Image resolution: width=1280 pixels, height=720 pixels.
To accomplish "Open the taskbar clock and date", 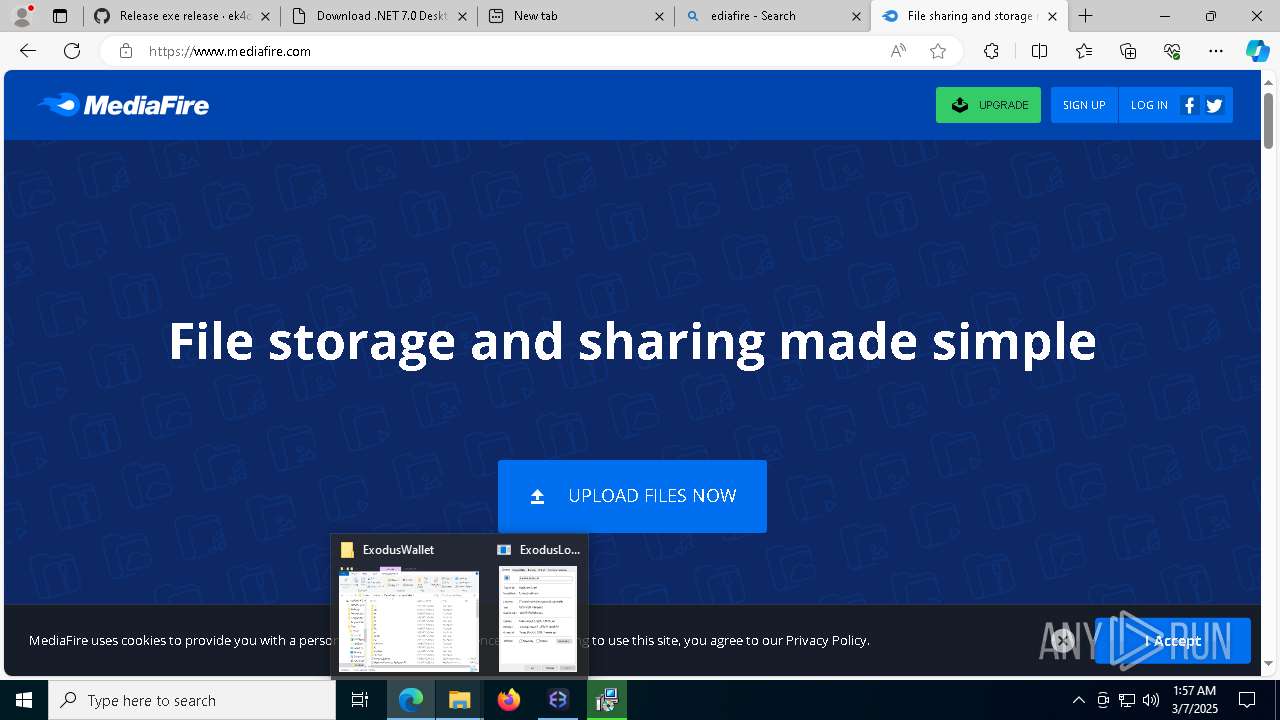I will click(x=1194, y=700).
